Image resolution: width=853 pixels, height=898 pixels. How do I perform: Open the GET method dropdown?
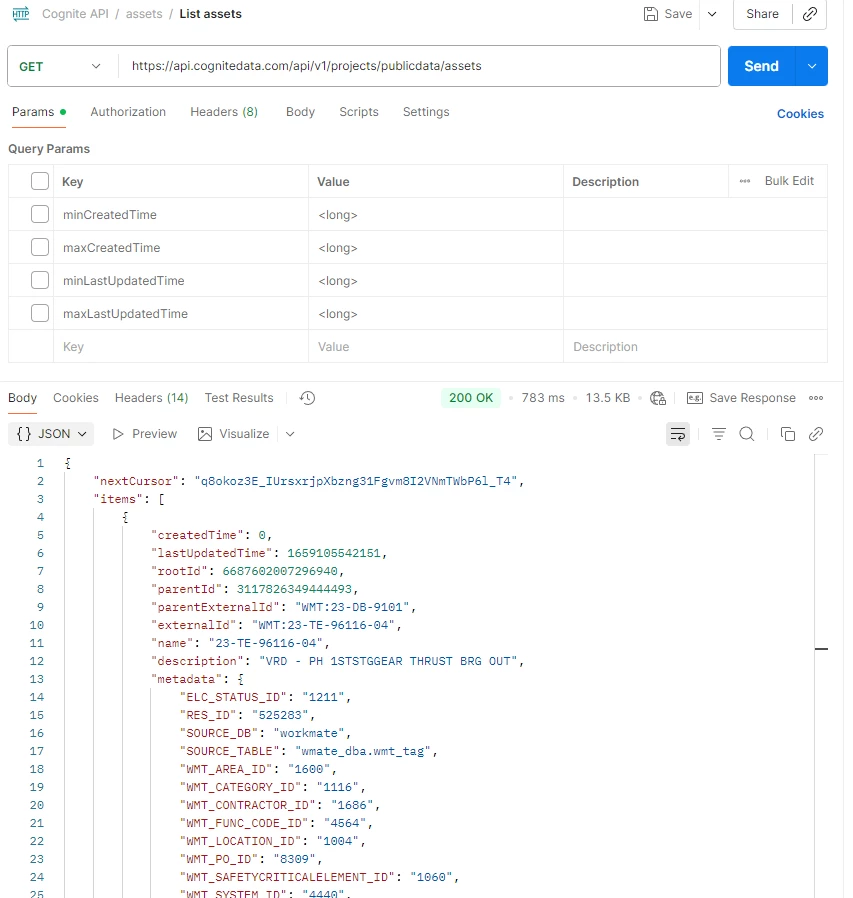60,66
